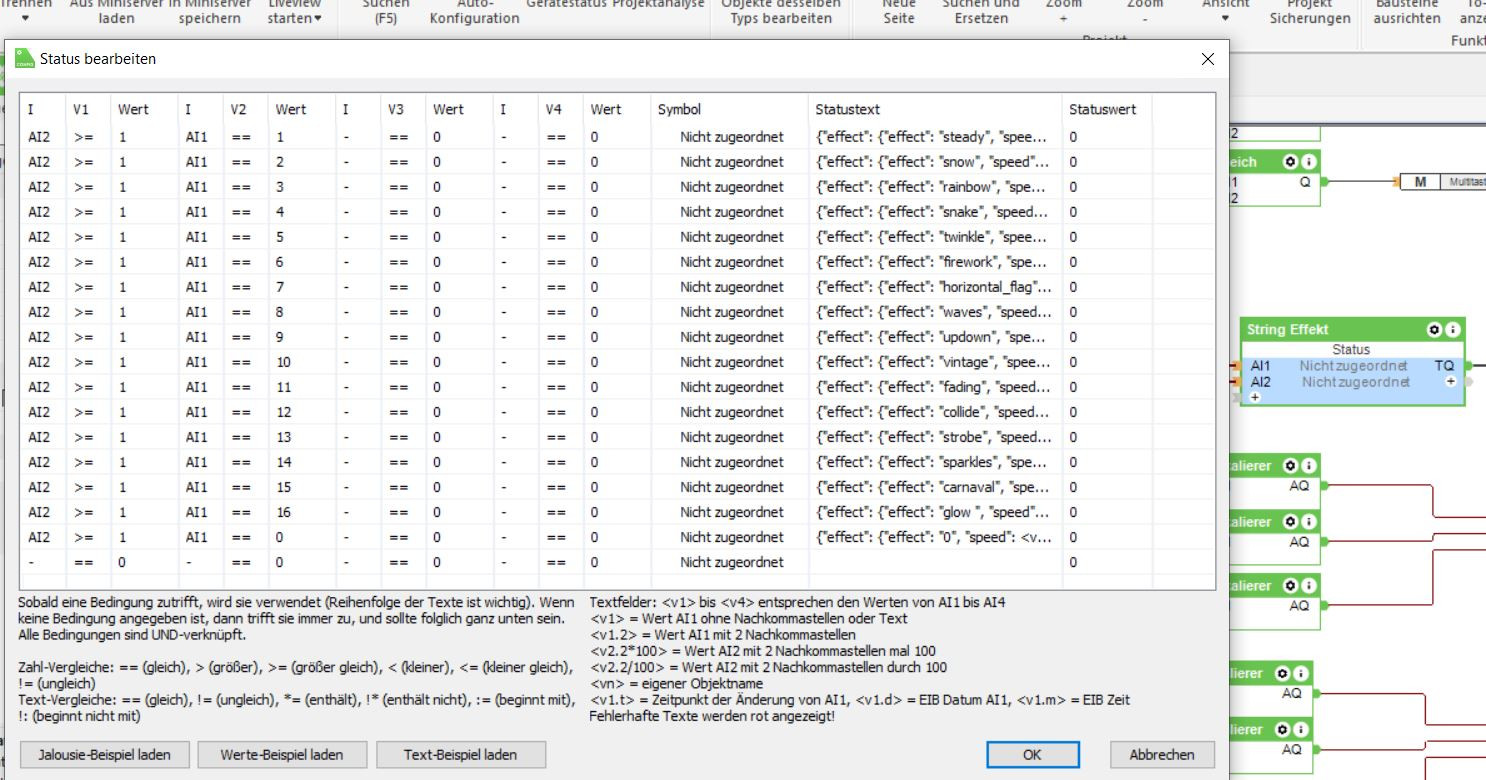This screenshot has height=780, width=1486.
Task: Click In Miniserver speichern
Action: point(209,12)
